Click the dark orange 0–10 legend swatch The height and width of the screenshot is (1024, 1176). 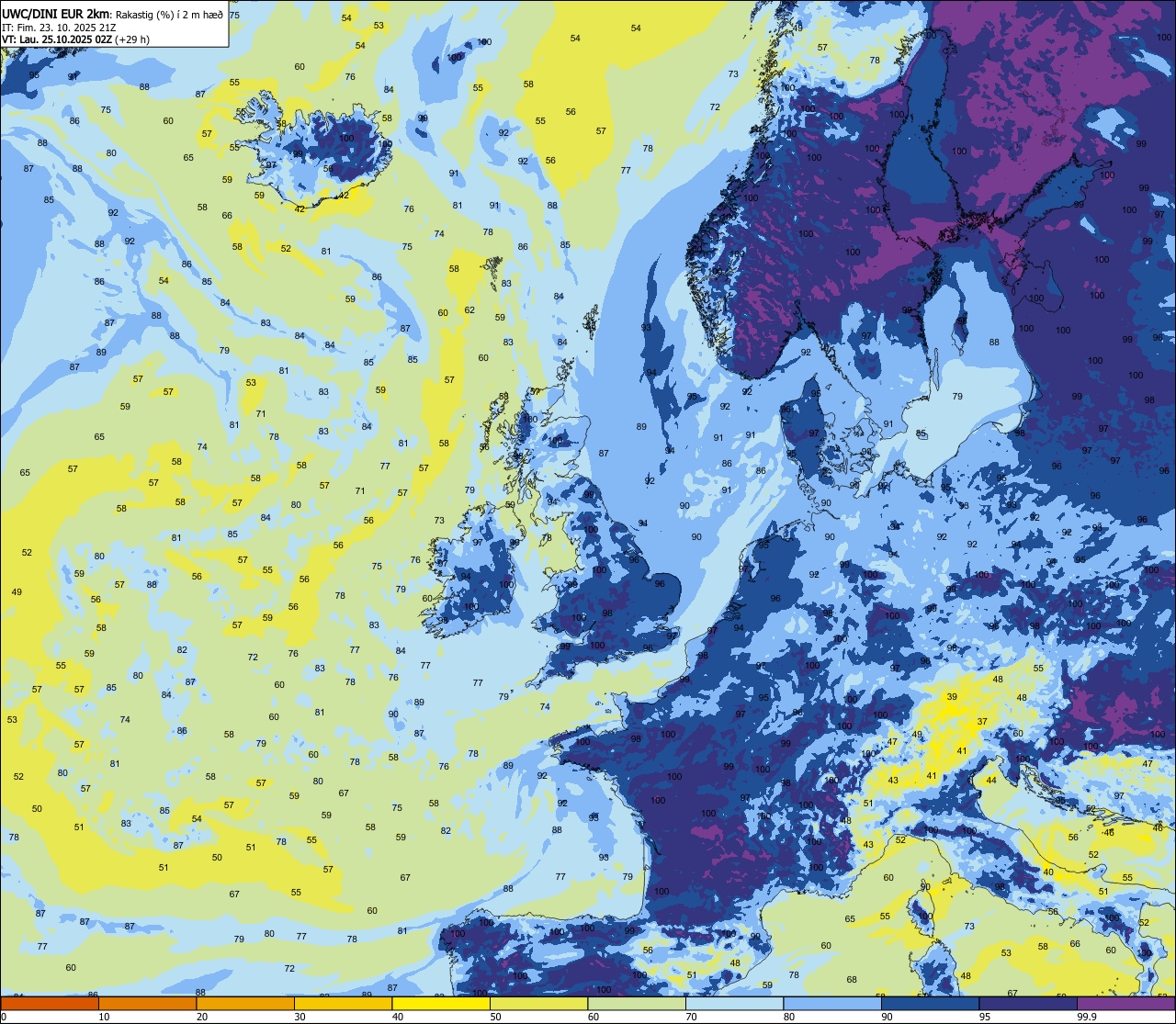tap(50, 1003)
